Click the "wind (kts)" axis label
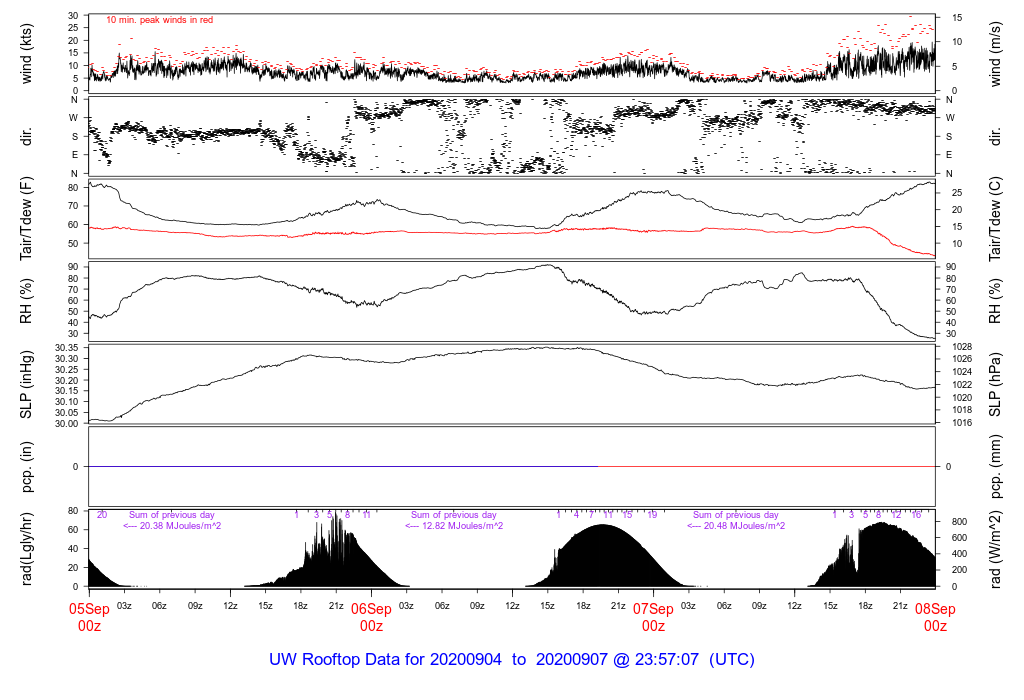The height and width of the screenshot is (700, 1024). click(31, 52)
